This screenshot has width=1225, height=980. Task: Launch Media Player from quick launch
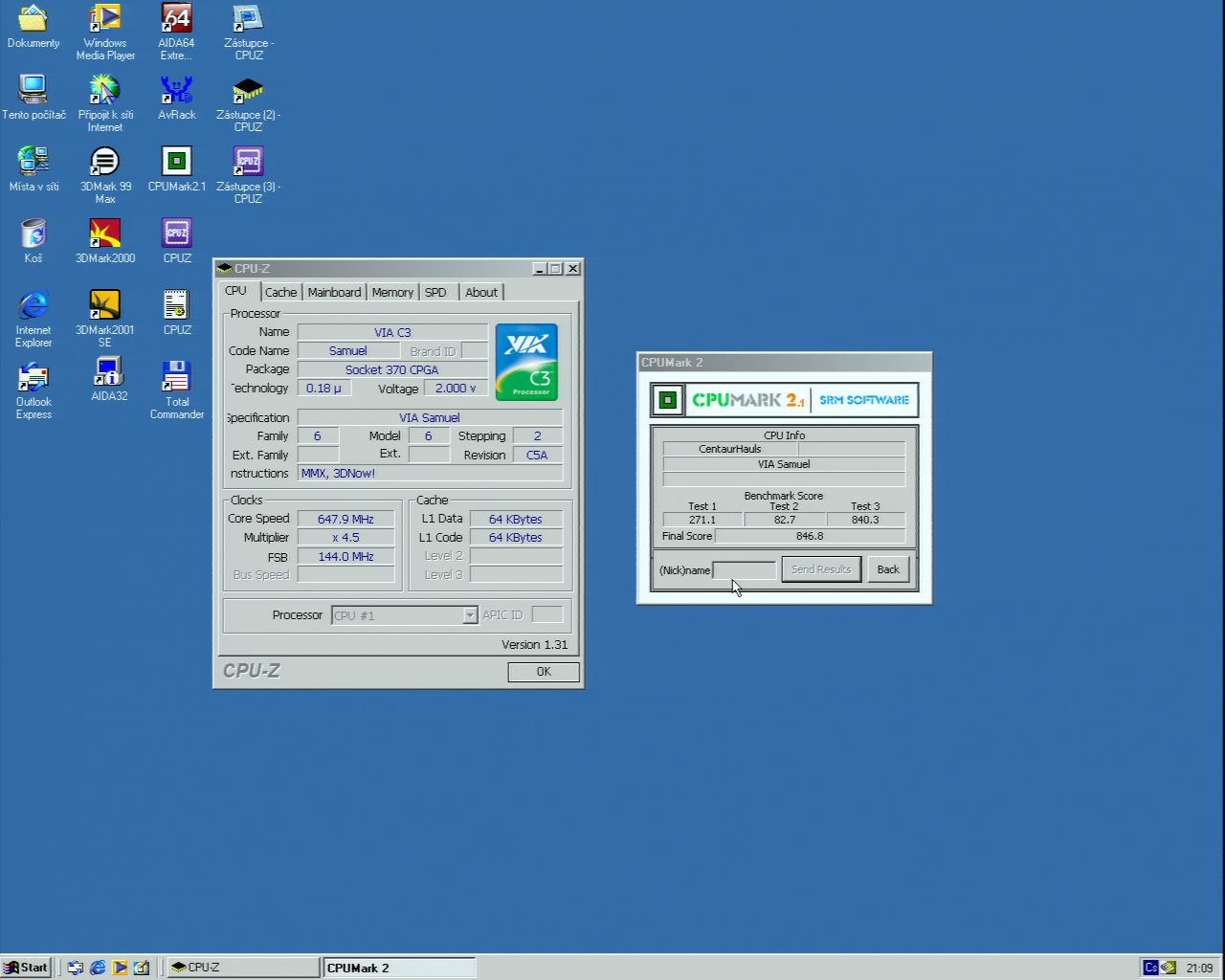tap(120, 968)
